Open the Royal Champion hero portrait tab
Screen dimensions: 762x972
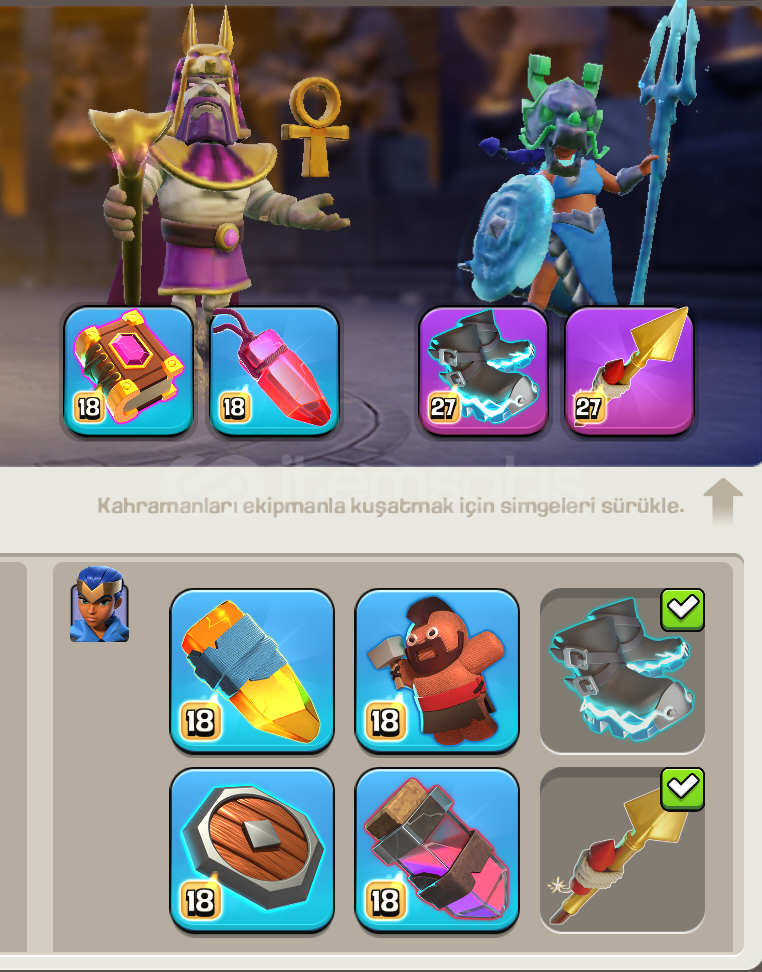(x=99, y=604)
